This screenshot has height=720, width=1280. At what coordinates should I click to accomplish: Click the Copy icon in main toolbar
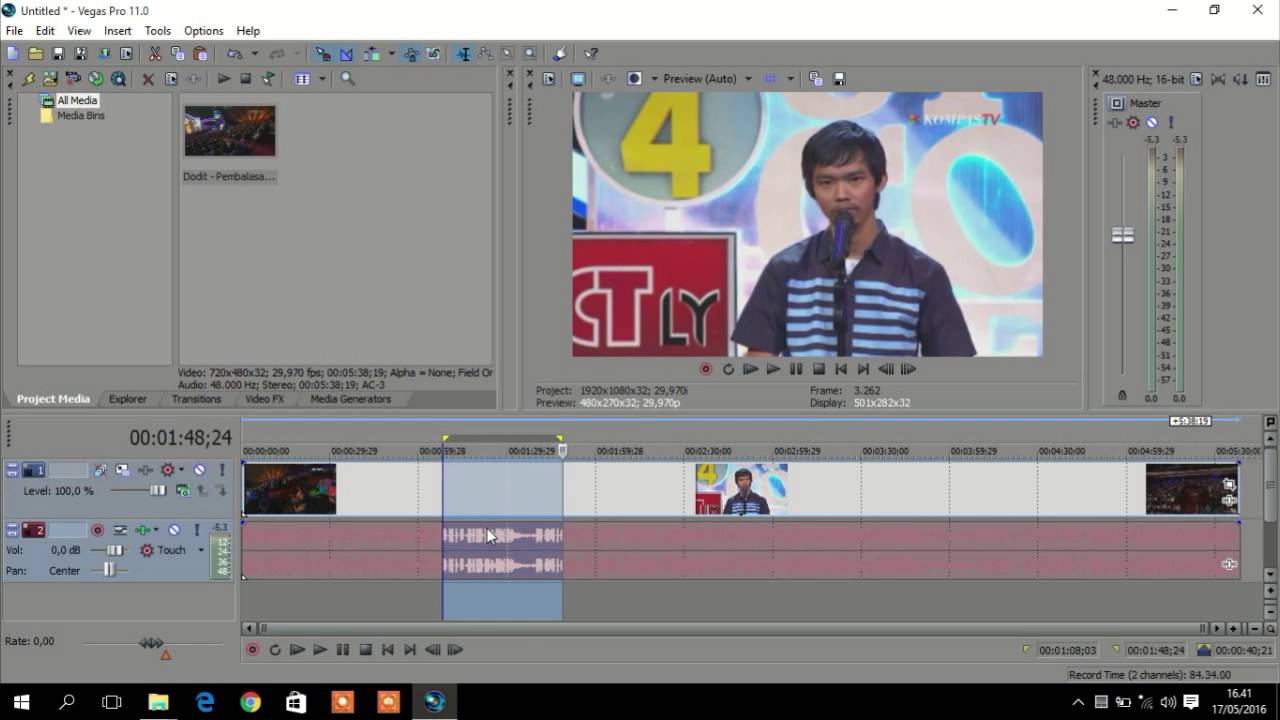click(178, 54)
